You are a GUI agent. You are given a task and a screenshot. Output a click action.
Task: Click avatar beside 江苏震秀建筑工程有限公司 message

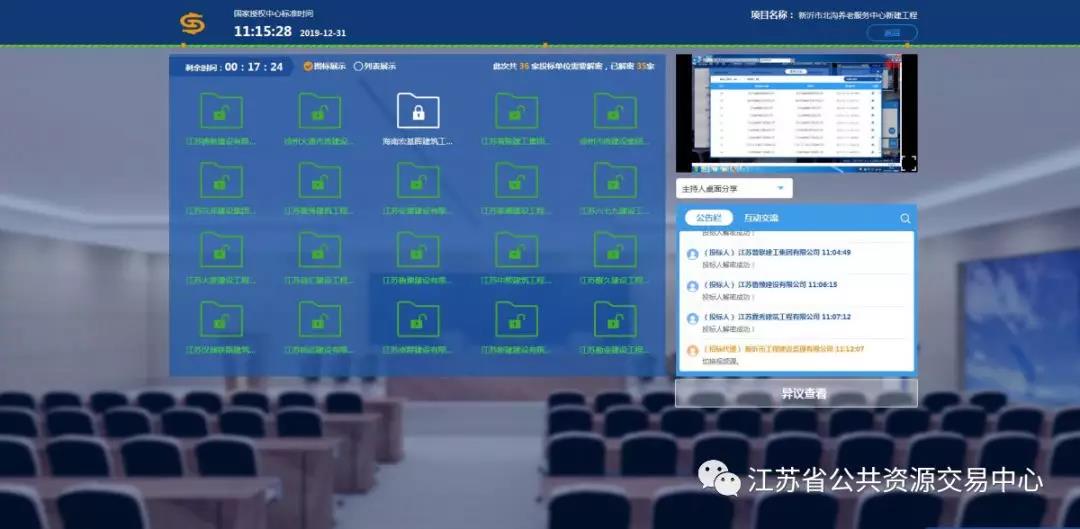click(x=692, y=318)
